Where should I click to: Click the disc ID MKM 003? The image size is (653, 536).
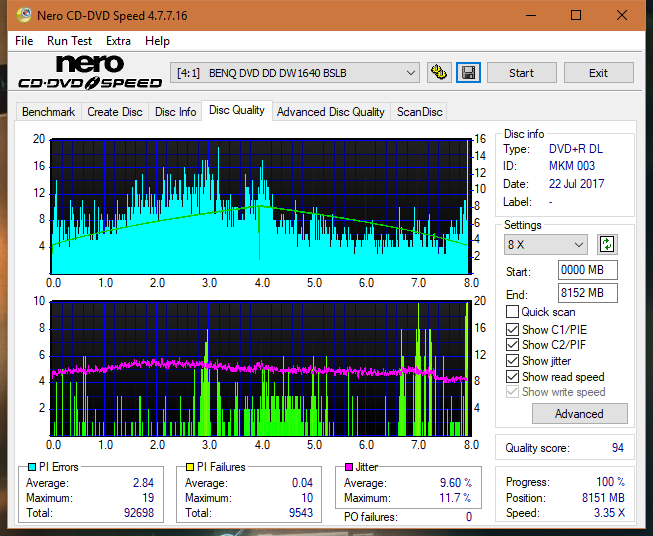tap(572, 166)
